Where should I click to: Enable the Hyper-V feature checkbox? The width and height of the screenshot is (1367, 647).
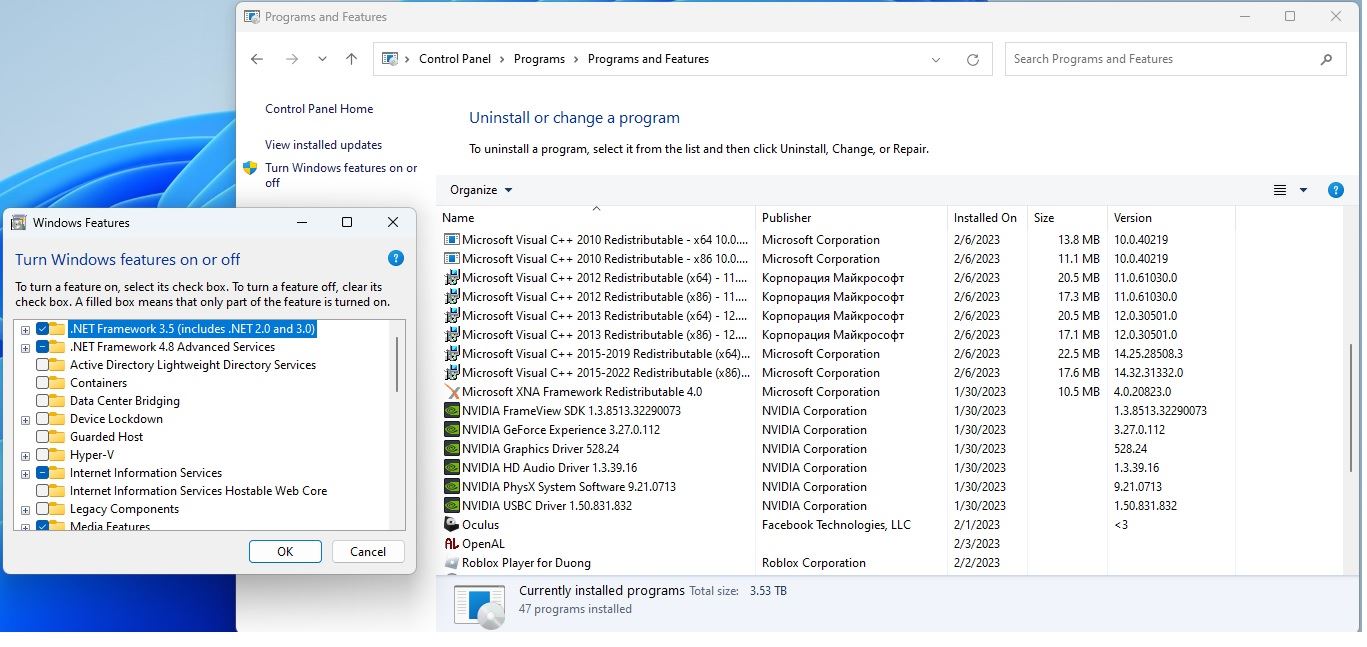pyautogui.click(x=43, y=455)
